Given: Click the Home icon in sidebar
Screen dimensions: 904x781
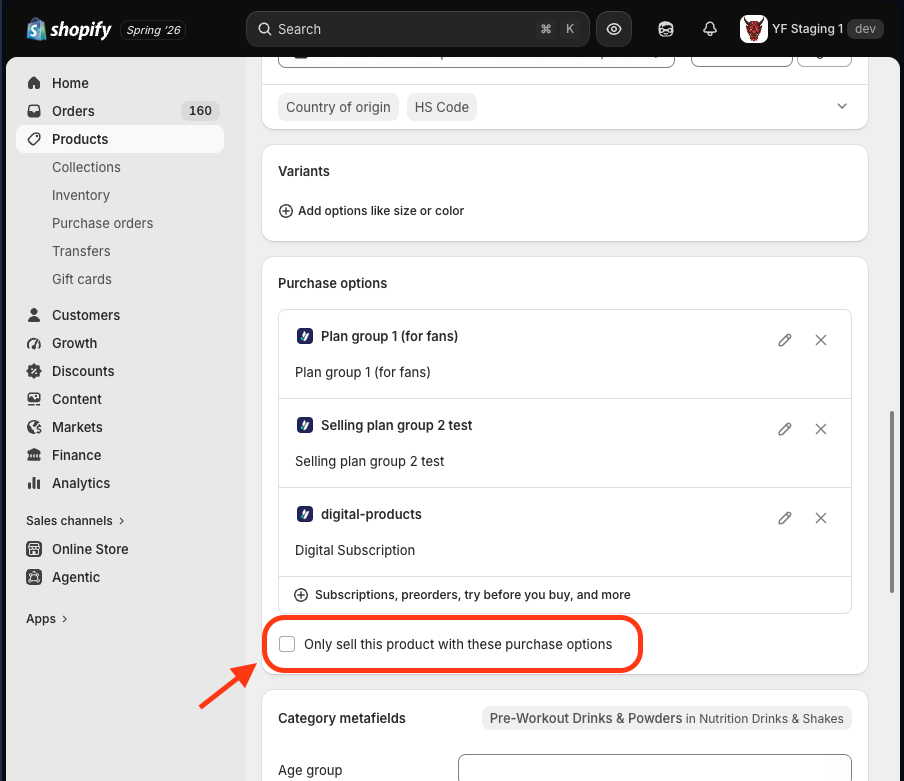Looking at the screenshot, I should point(34,83).
